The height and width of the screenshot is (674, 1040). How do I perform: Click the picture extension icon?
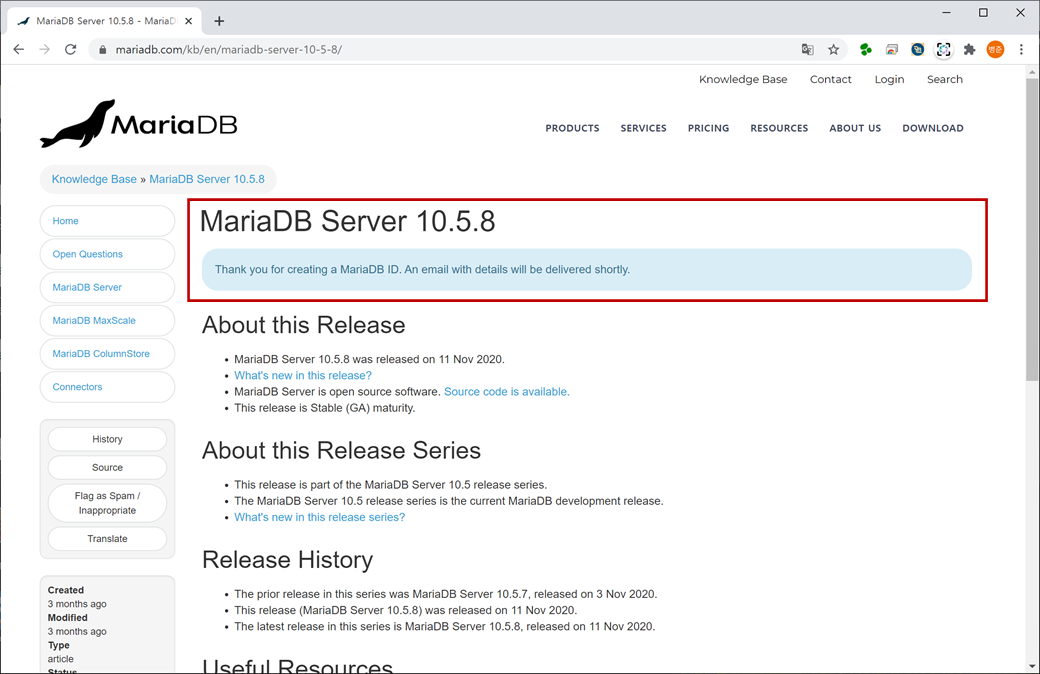pyautogui.click(x=892, y=50)
